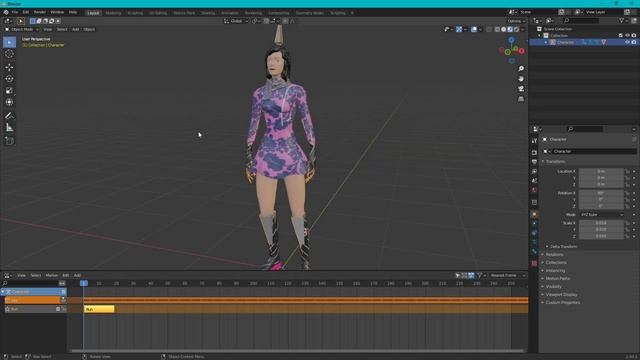This screenshot has height=360, width=640.
Task: Open the Output properties tab
Action: click(534, 162)
